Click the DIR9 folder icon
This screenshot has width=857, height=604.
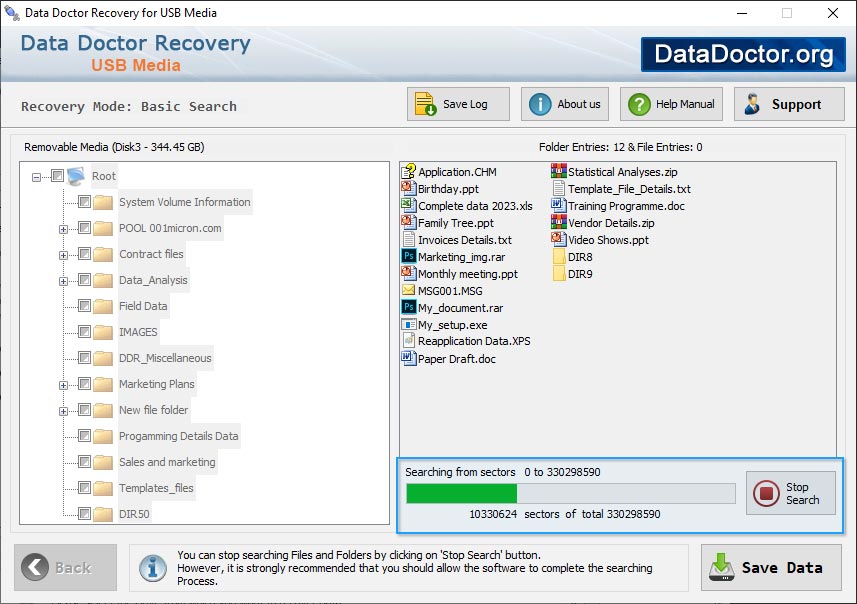click(x=559, y=273)
